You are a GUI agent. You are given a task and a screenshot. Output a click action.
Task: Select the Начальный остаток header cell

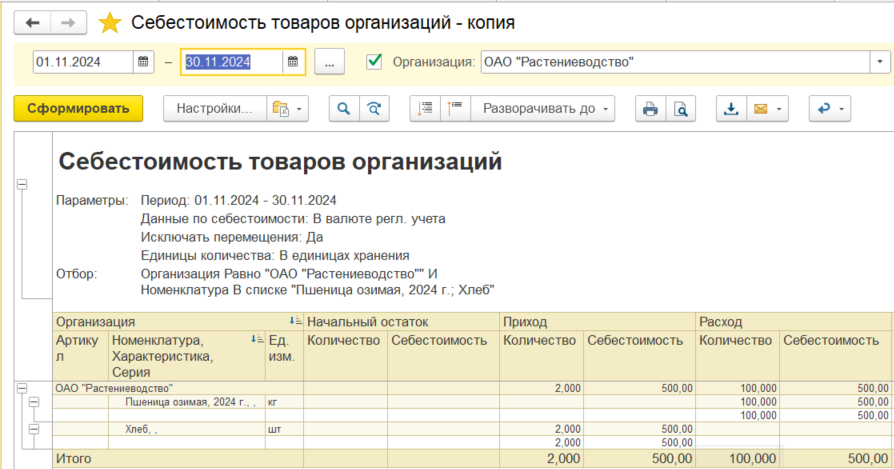pos(401,321)
